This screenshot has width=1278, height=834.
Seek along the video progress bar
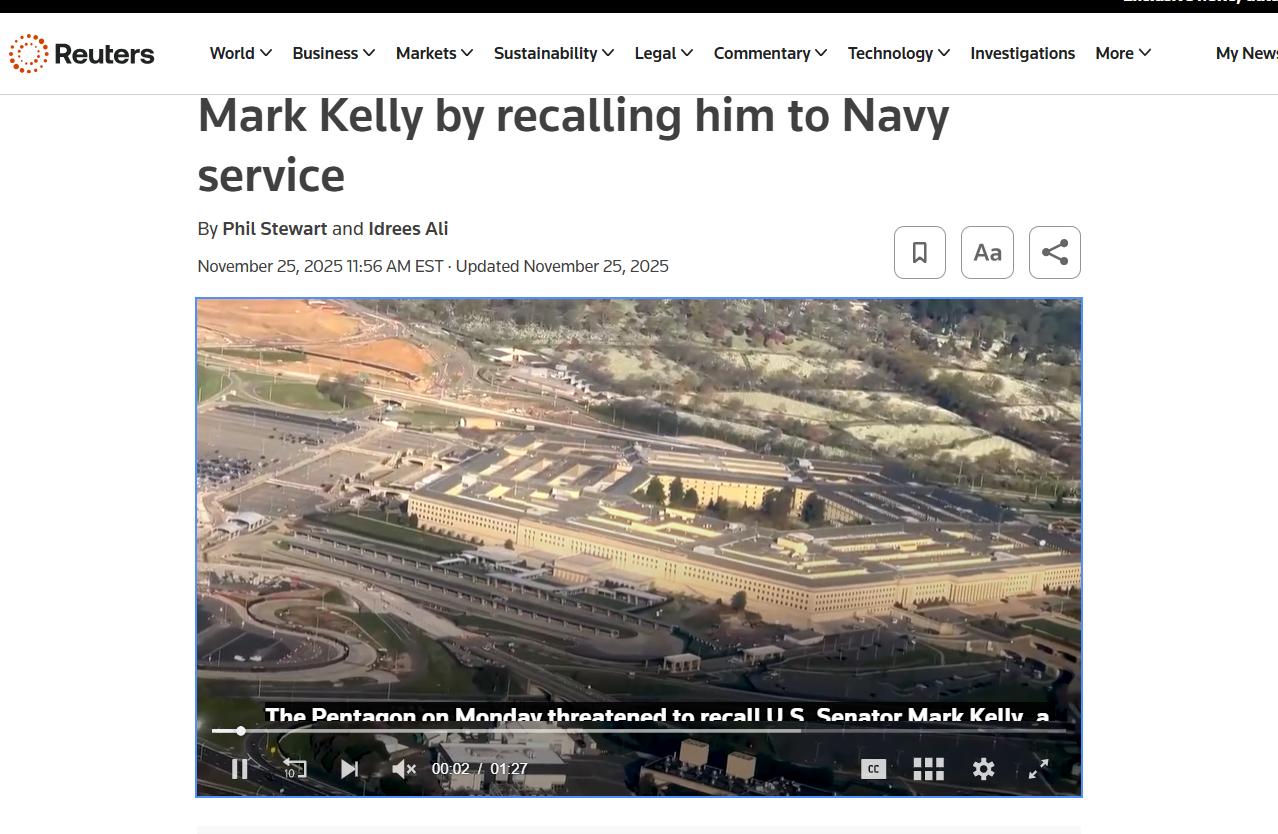(639, 731)
